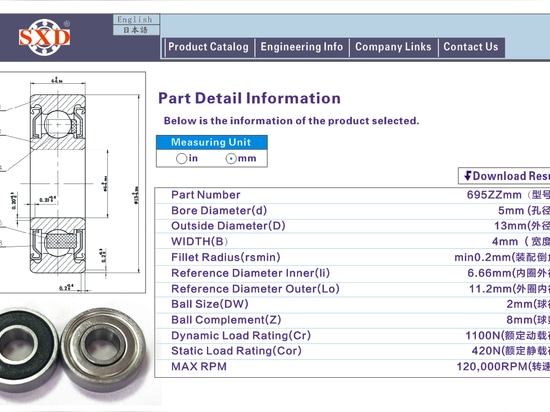Select the '11.2mm' outer reference value

tap(490, 289)
